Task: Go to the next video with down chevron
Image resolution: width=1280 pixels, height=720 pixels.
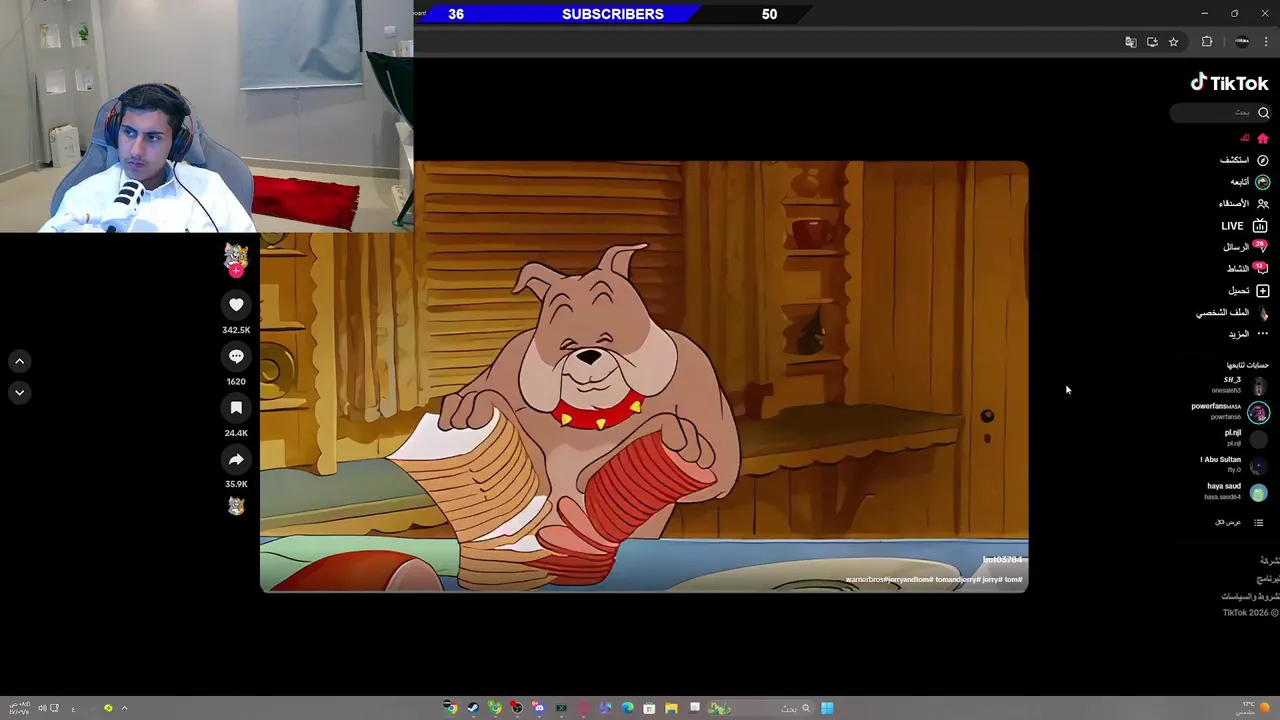Action: pos(19,393)
